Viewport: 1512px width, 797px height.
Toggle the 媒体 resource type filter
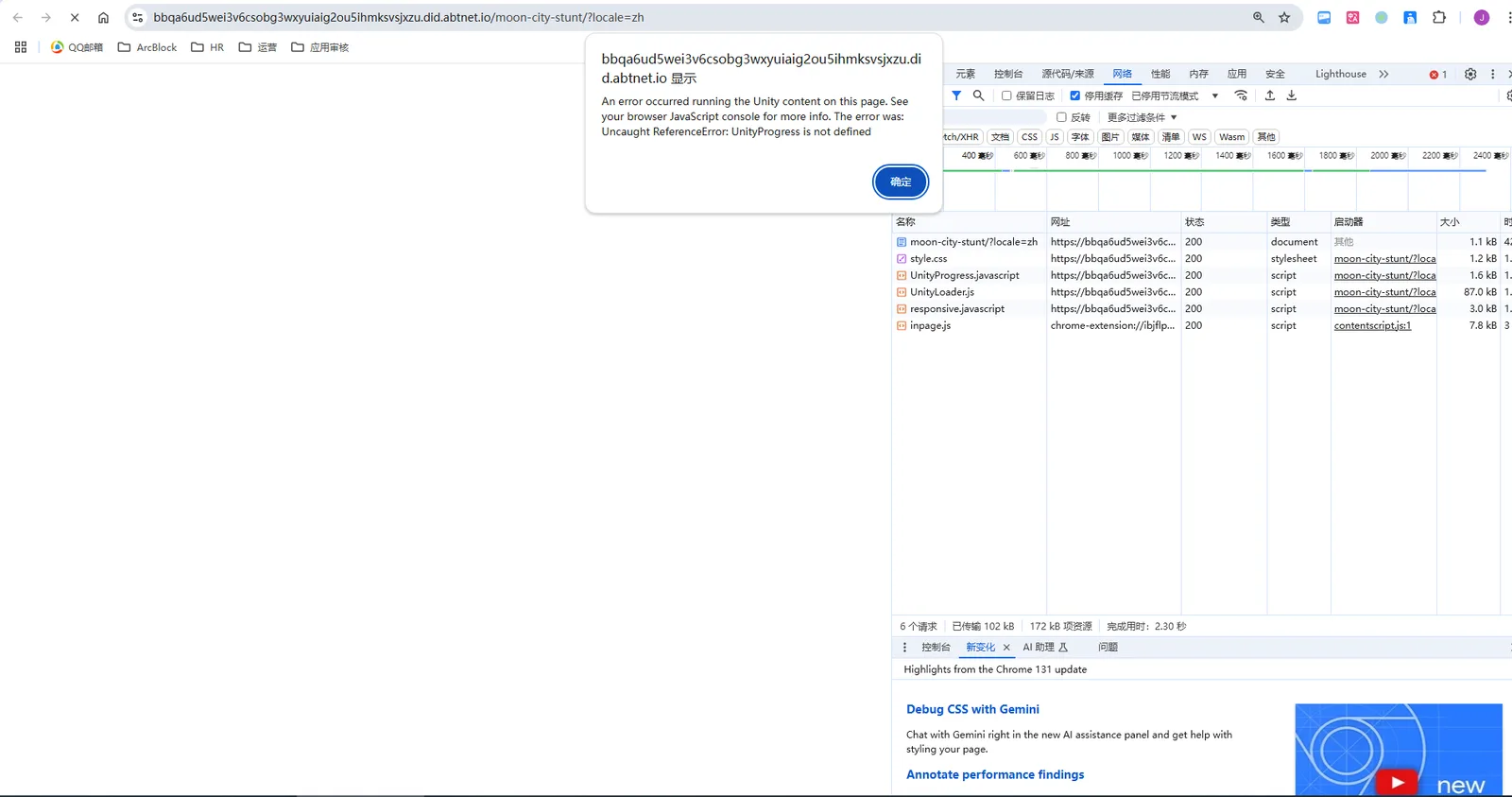pyautogui.click(x=1141, y=137)
